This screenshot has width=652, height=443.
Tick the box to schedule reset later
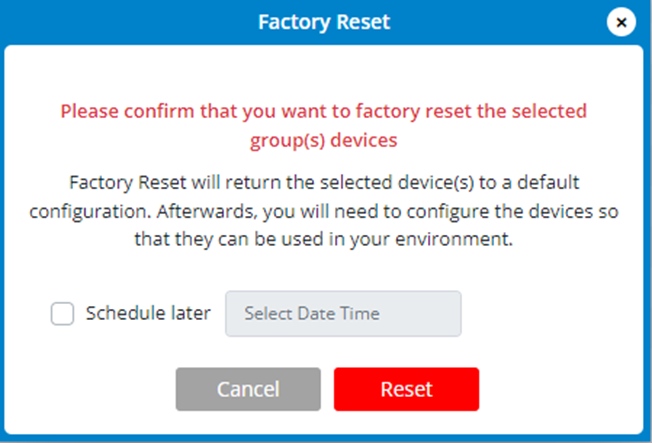tap(62, 314)
